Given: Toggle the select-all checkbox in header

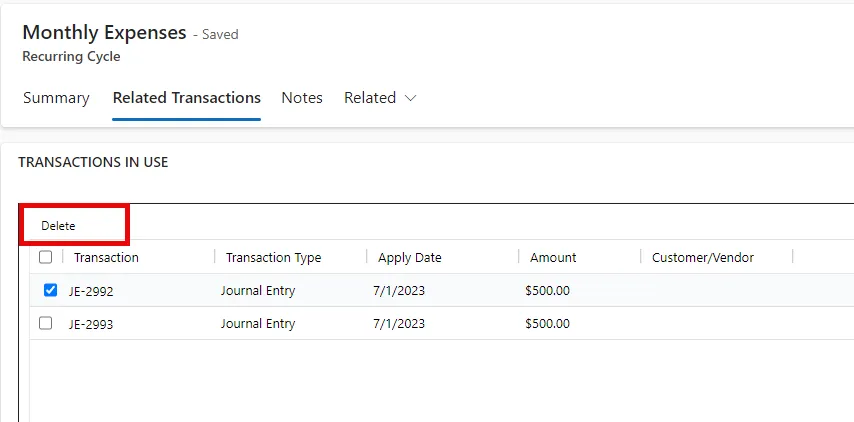Looking at the screenshot, I should (46, 257).
